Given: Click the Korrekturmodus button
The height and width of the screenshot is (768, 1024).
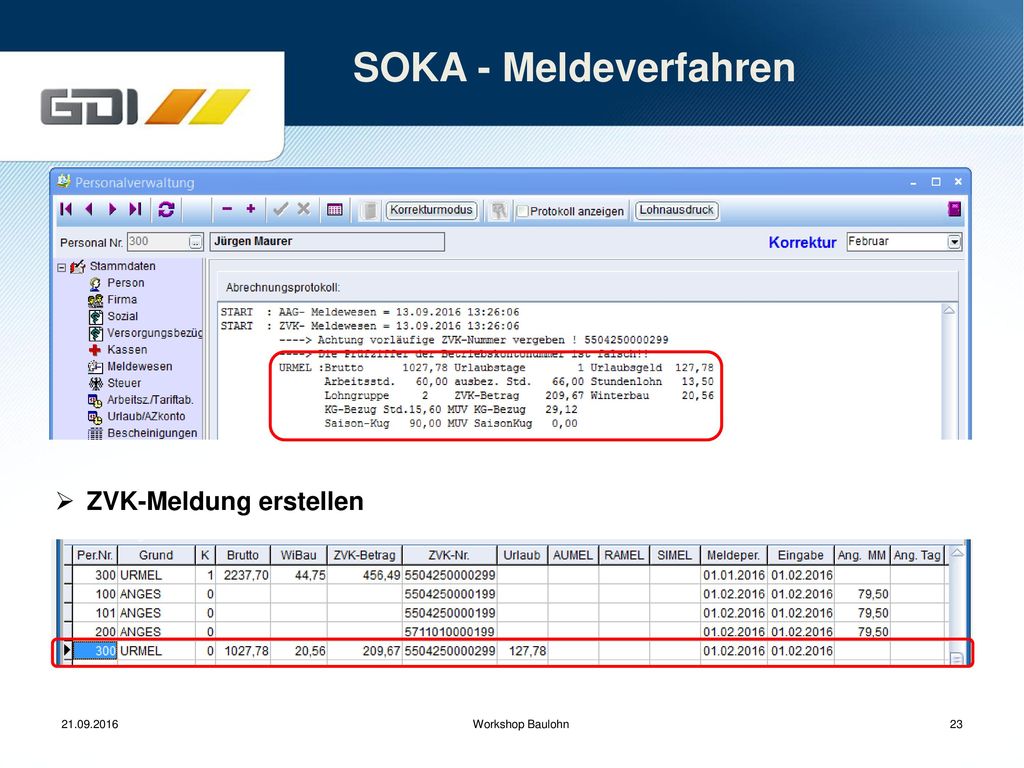Looking at the screenshot, I should (x=431, y=210).
